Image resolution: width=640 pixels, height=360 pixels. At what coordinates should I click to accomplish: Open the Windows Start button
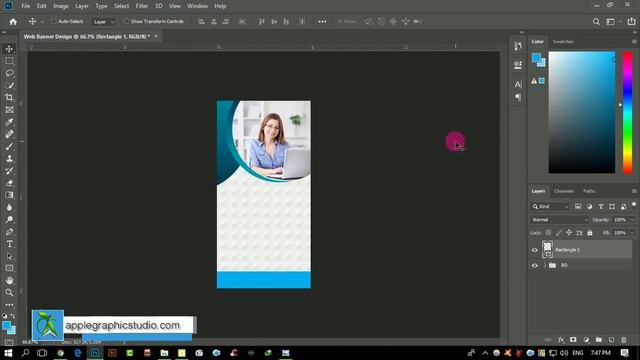(x=8, y=353)
